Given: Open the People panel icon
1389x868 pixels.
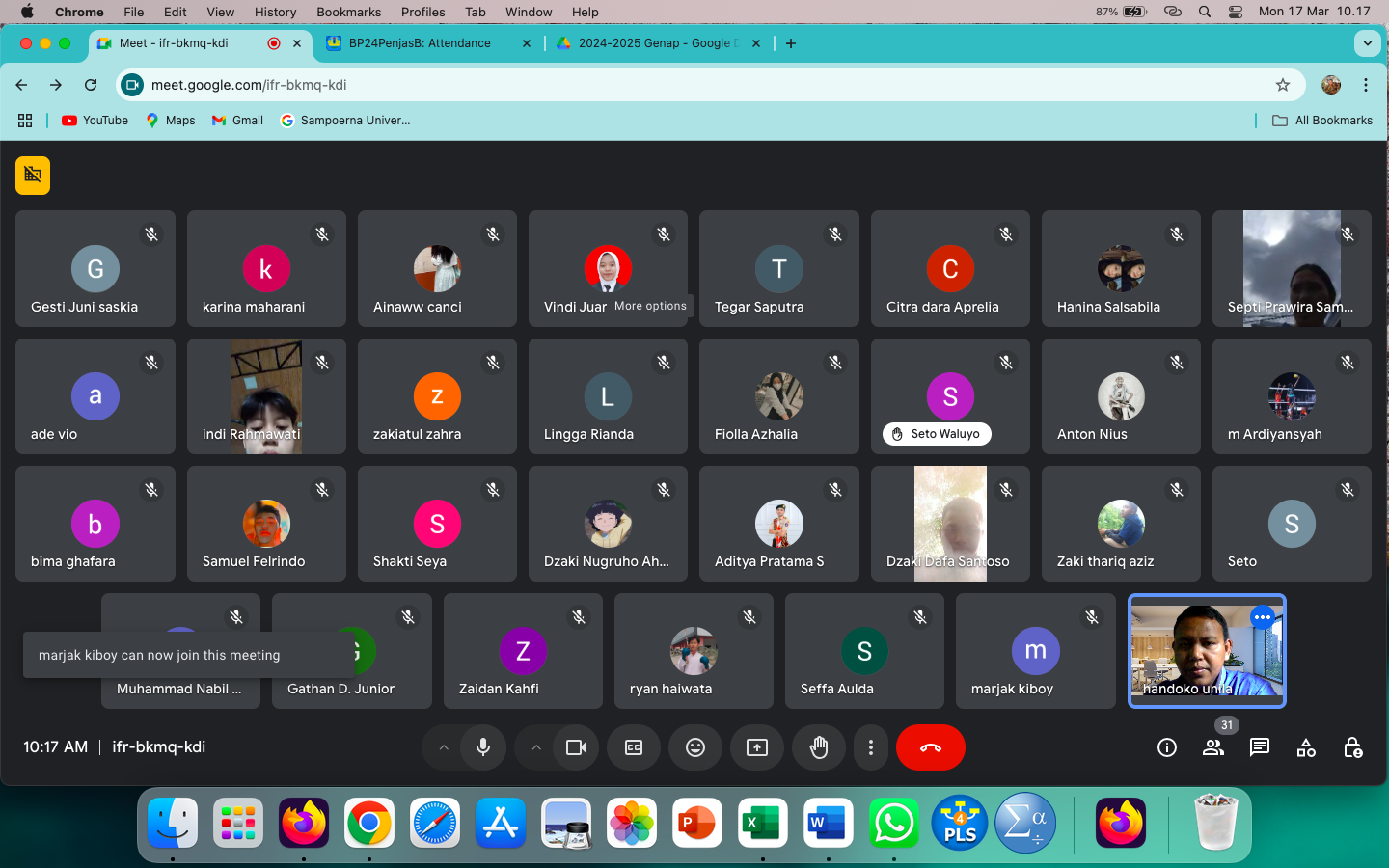Looking at the screenshot, I should pyautogui.click(x=1213, y=747).
